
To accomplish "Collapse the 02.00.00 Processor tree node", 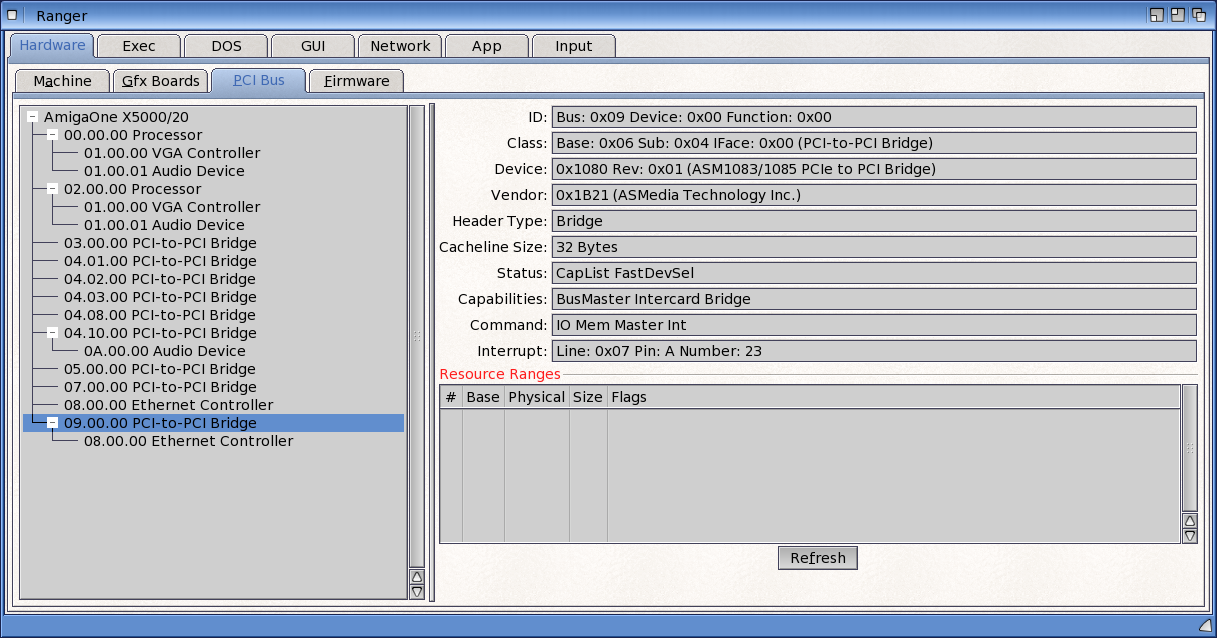I will 53,189.
